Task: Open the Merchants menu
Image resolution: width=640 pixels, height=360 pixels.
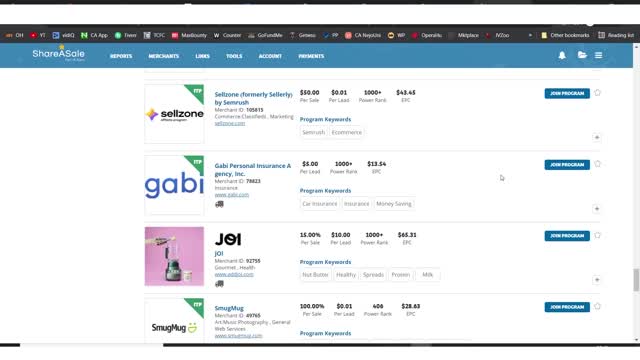Action: (x=164, y=56)
